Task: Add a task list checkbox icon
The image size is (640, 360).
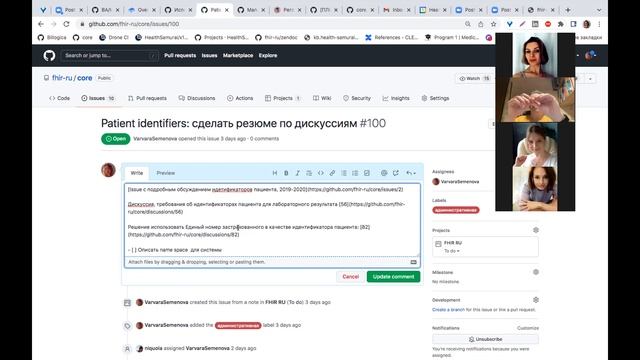Action: point(367,173)
